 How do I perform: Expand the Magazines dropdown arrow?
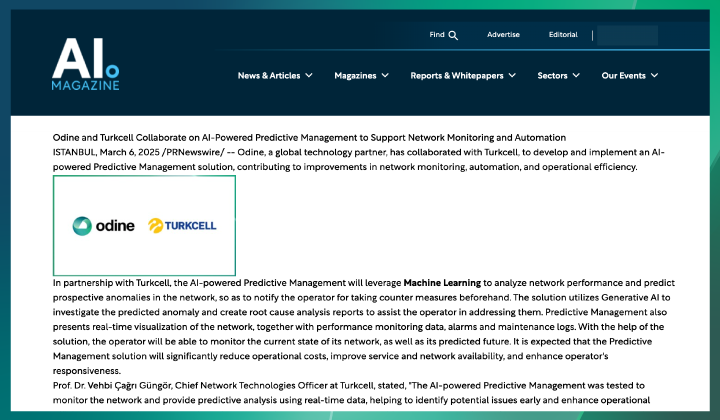386,75
